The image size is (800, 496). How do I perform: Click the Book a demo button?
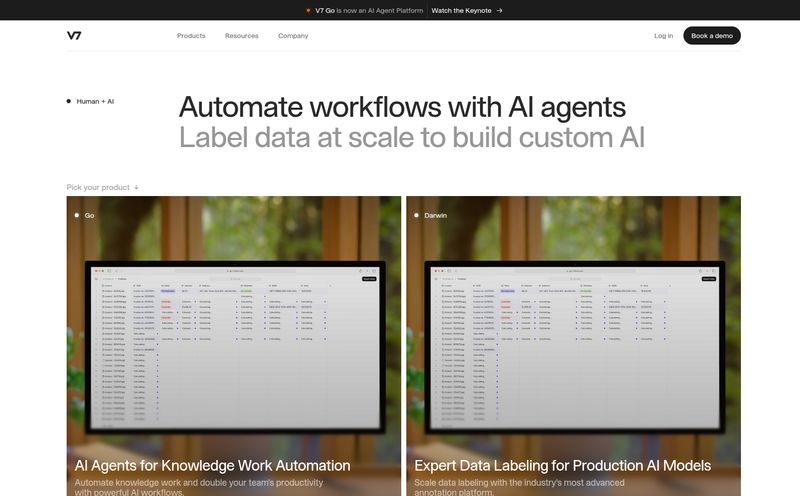pos(712,36)
